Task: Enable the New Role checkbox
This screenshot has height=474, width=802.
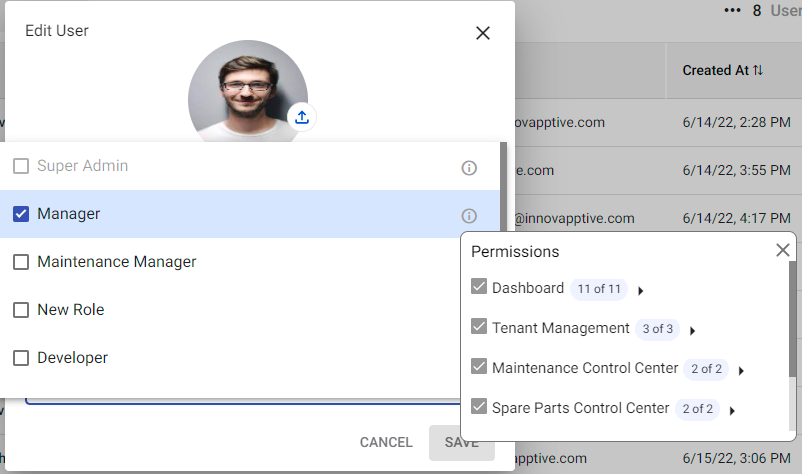Action: 21,310
